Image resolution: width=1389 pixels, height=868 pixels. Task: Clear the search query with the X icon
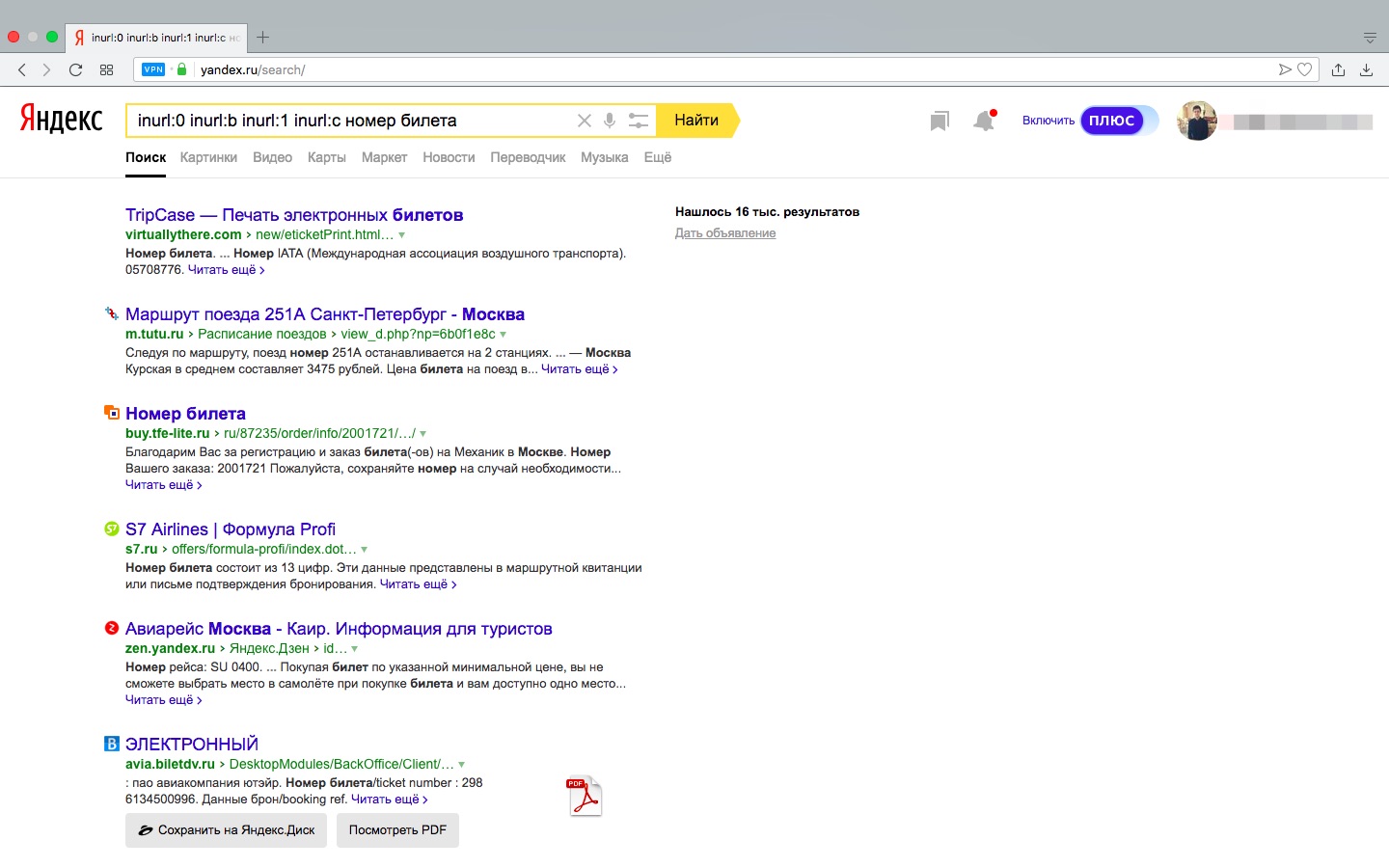point(584,121)
